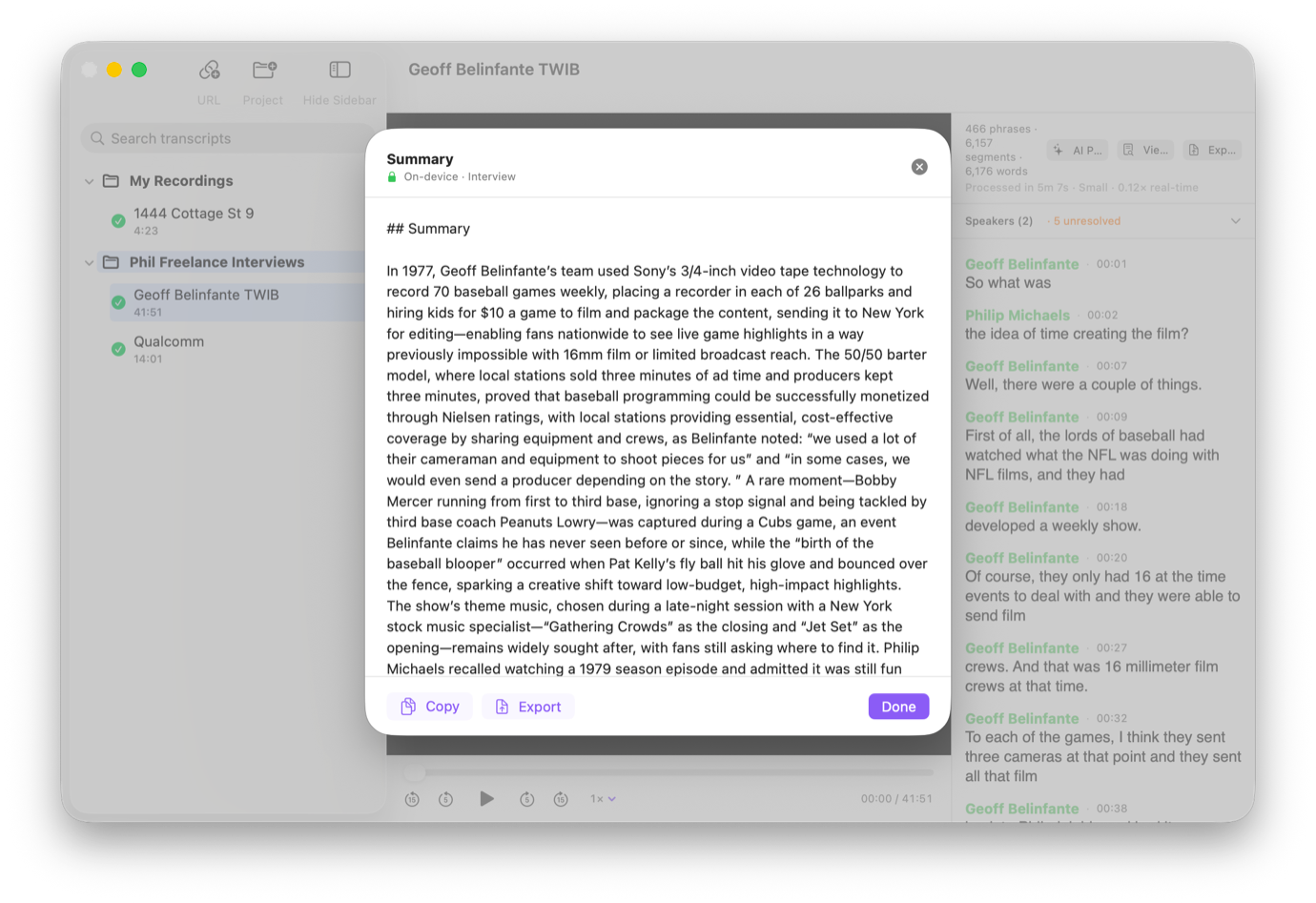Skip forward 15 seconds
1316x903 pixels.
point(561,799)
